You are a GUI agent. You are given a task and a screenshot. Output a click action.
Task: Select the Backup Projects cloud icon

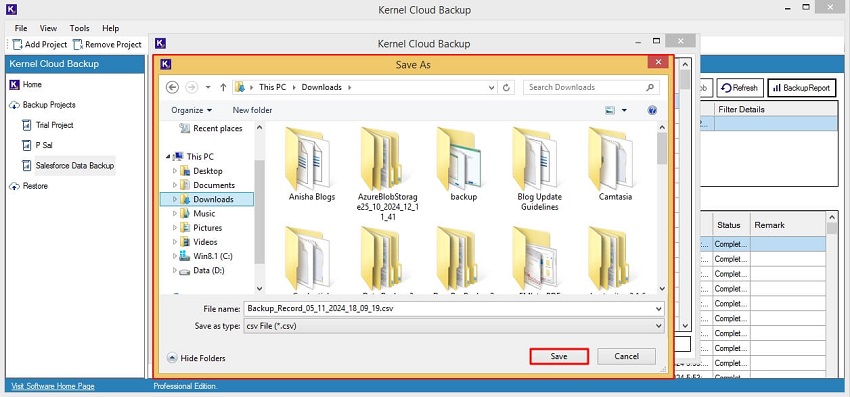(x=15, y=105)
